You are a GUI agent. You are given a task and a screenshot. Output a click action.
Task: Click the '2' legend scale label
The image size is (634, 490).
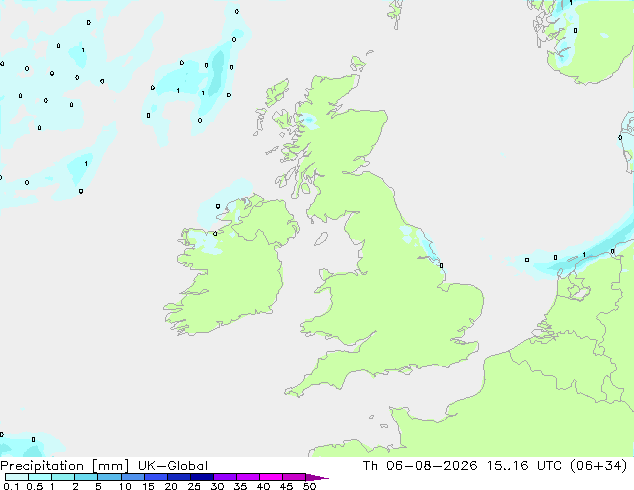75,486
